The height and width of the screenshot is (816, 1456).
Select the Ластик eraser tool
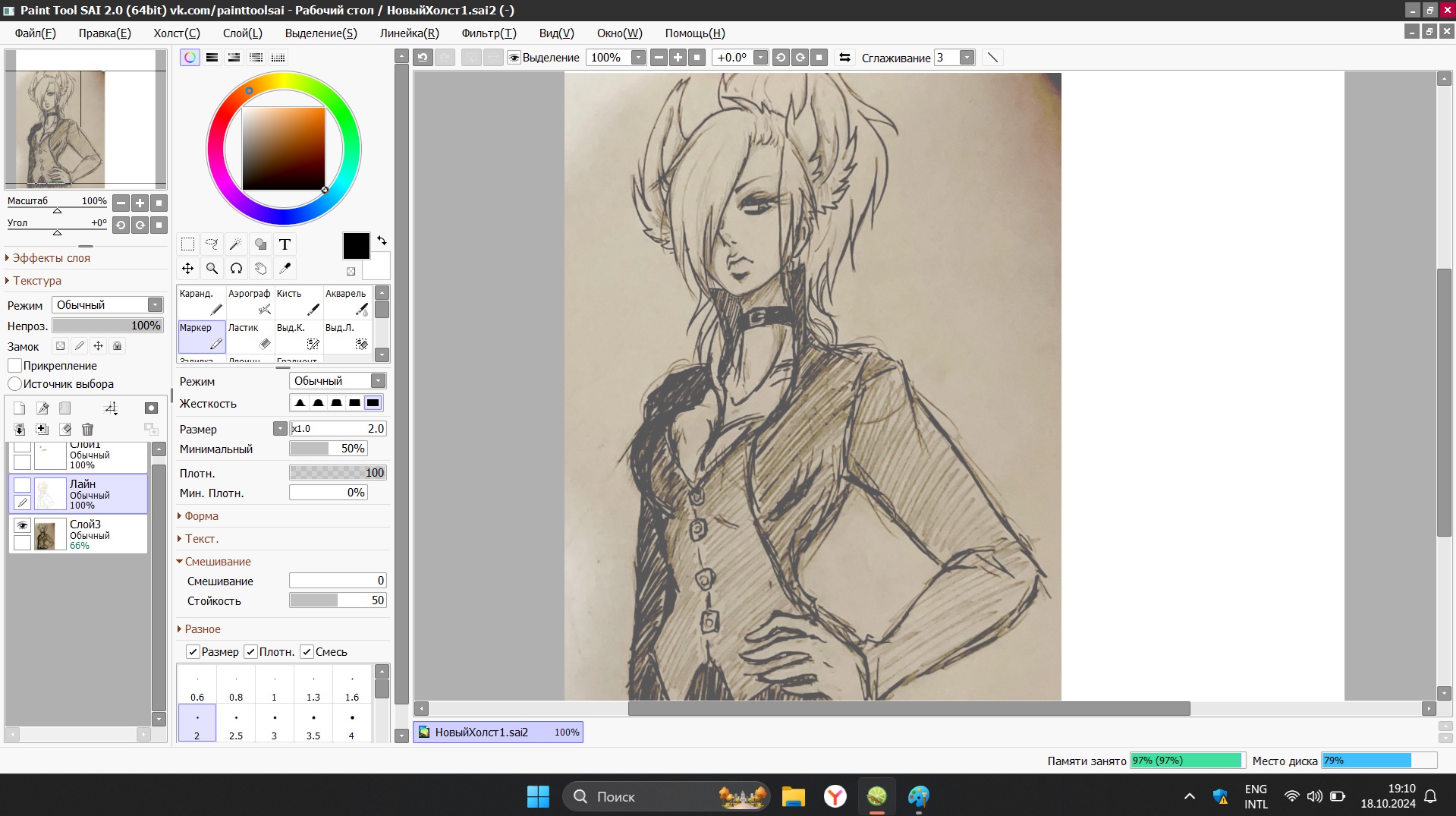pos(250,336)
